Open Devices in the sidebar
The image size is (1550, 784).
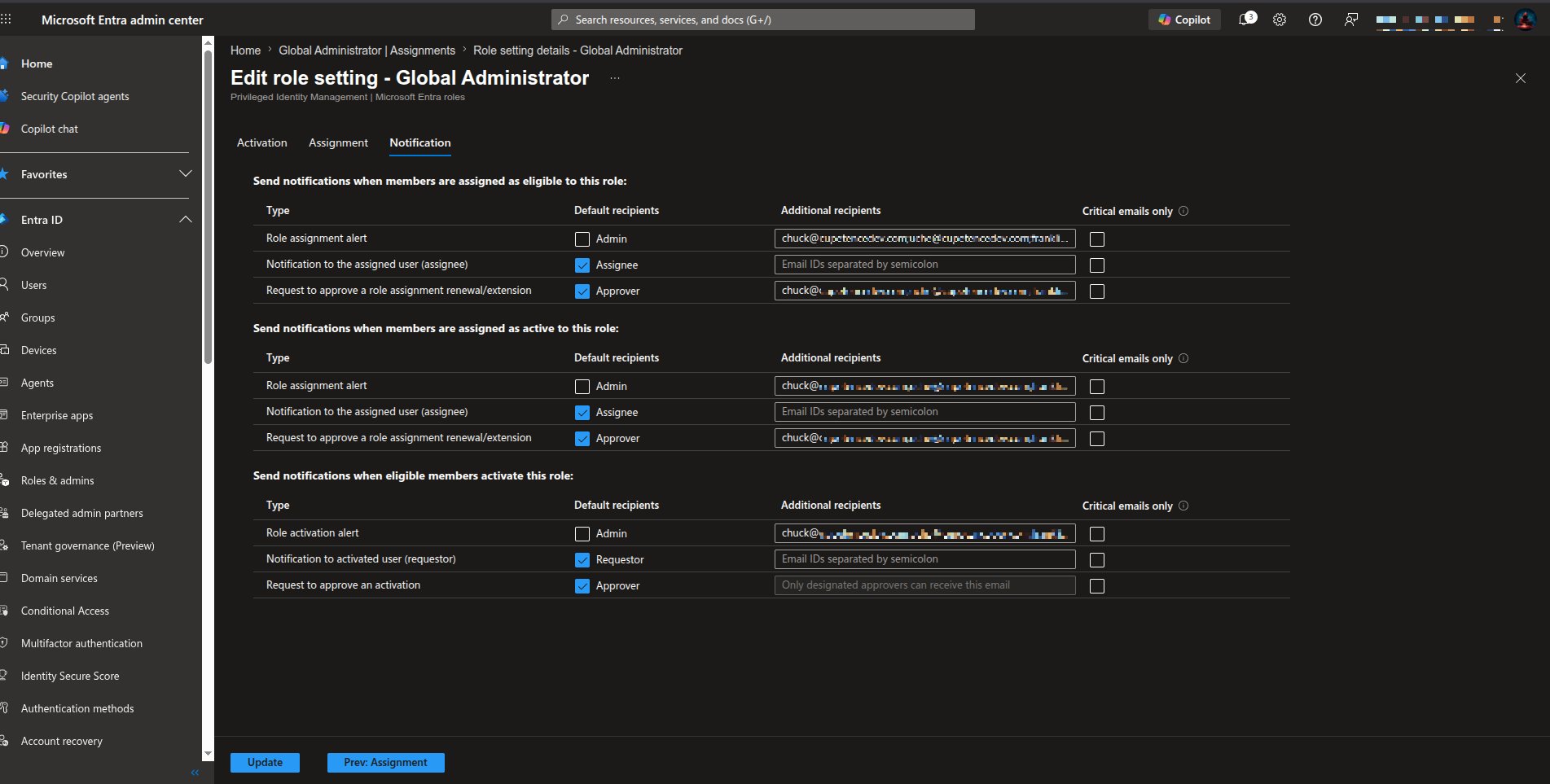point(38,350)
